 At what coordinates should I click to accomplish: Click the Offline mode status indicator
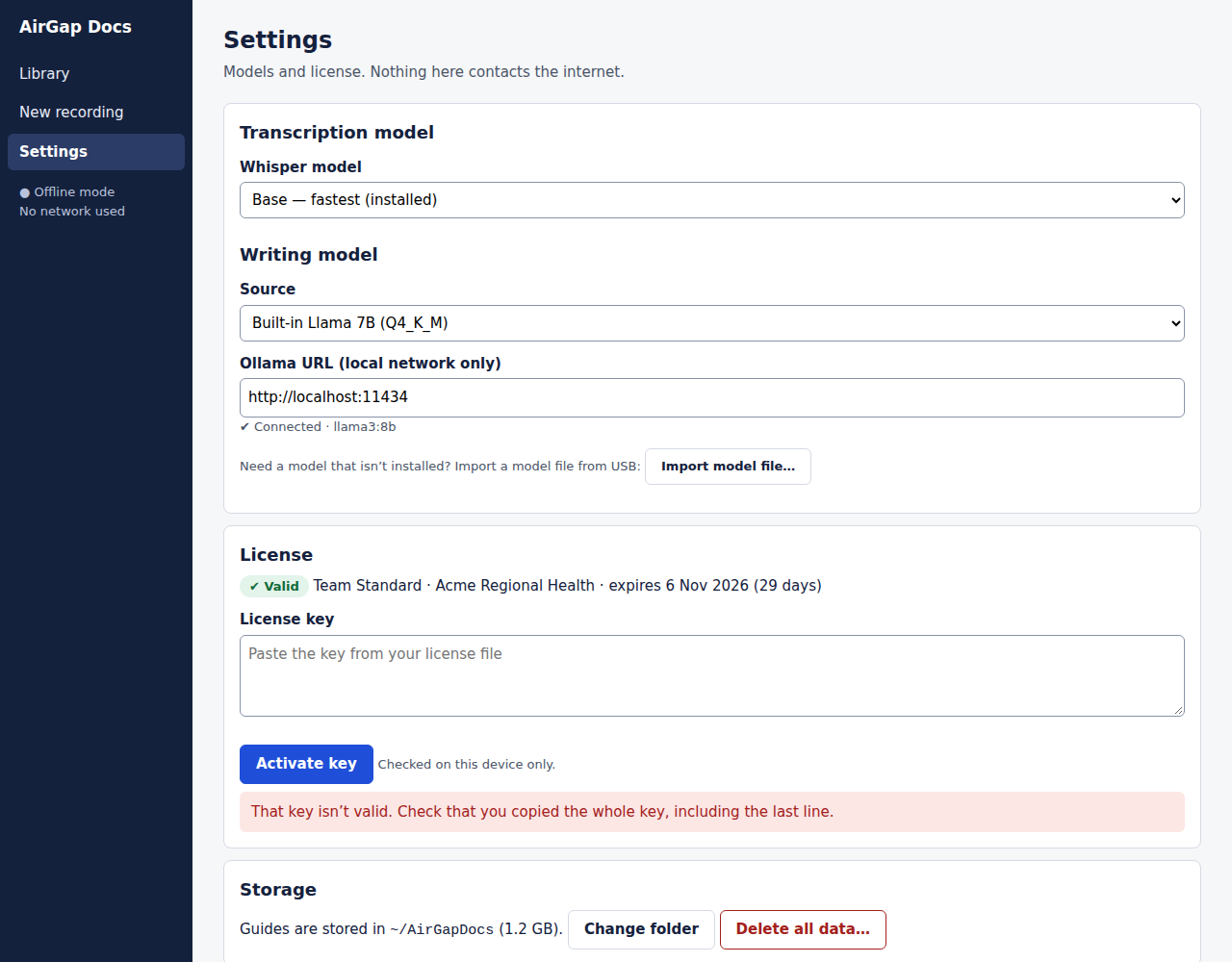point(67,192)
